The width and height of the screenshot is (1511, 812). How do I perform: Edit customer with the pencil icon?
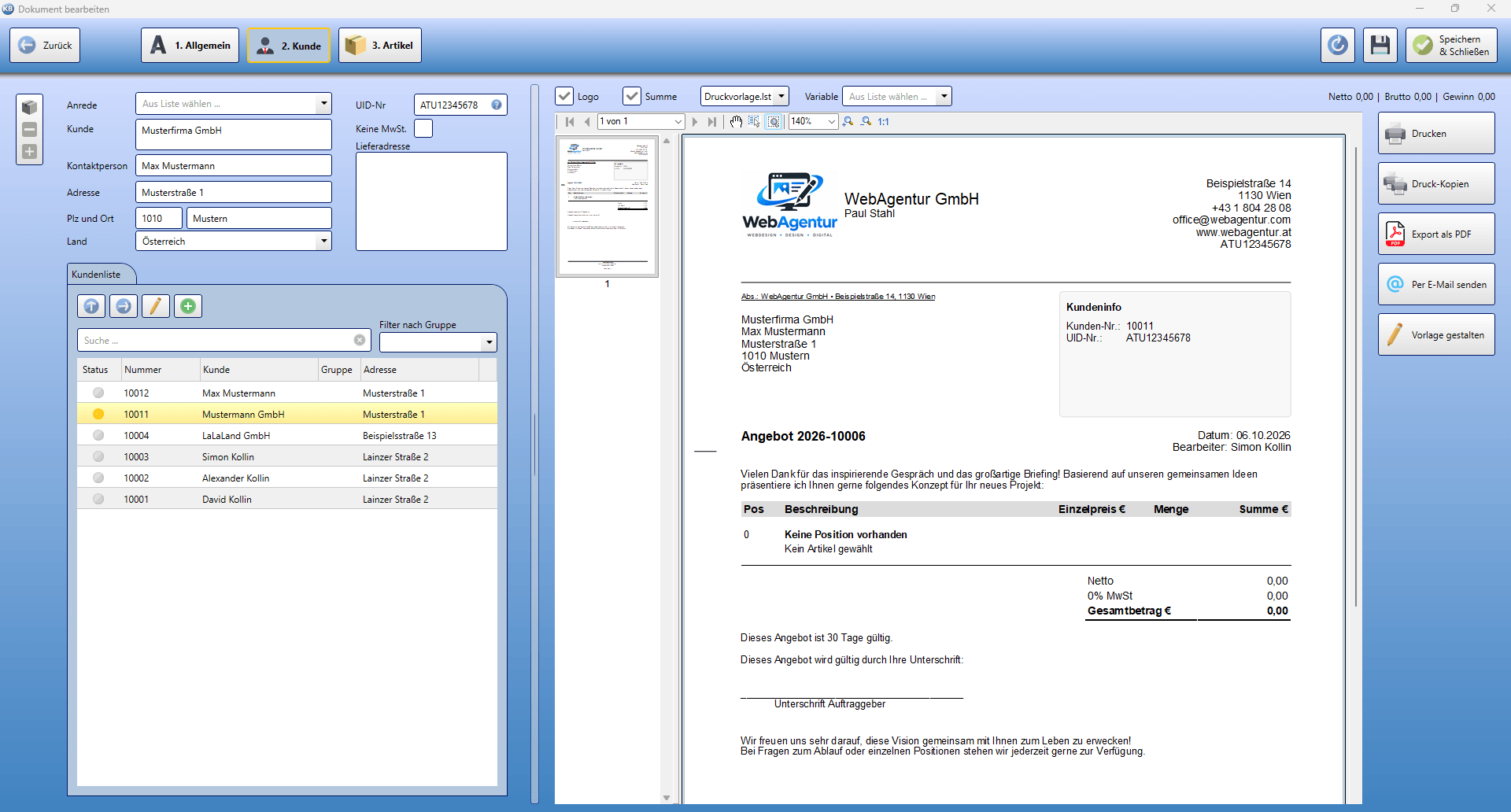pos(156,306)
